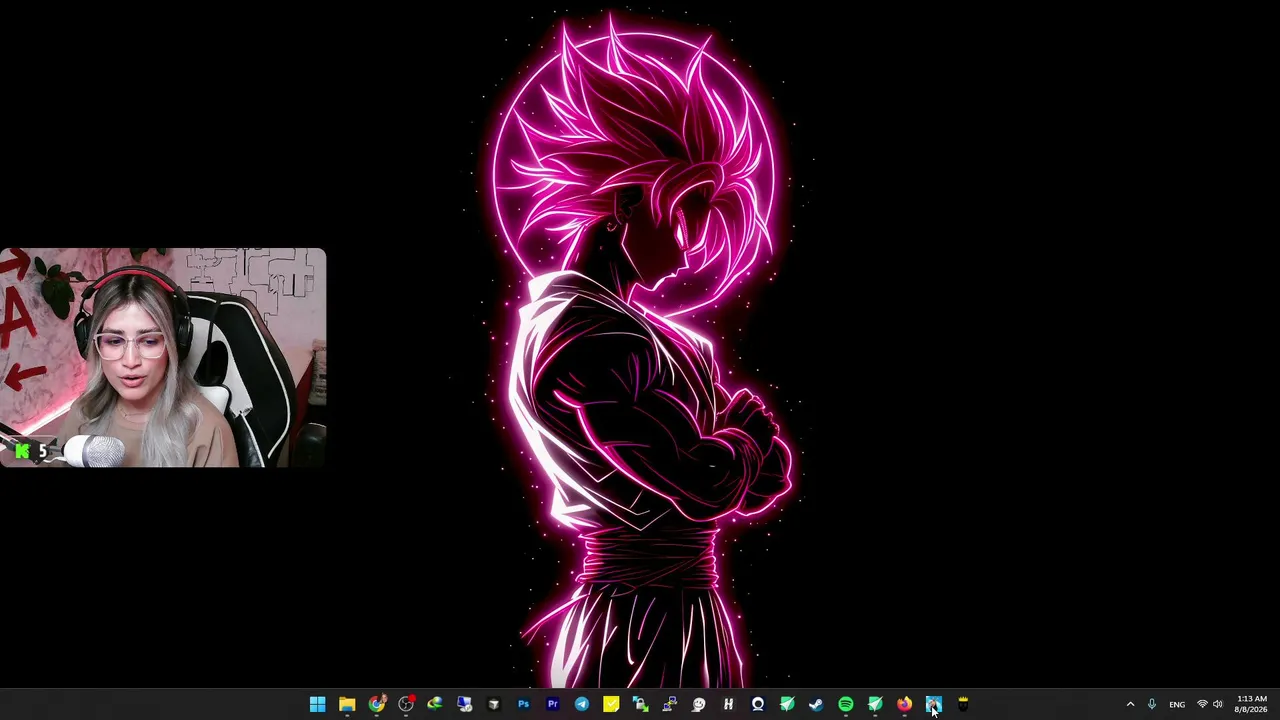Open Wi-Fi network settings in tray
Image resolution: width=1280 pixels, height=720 pixels.
pyautogui.click(x=1202, y=705)
